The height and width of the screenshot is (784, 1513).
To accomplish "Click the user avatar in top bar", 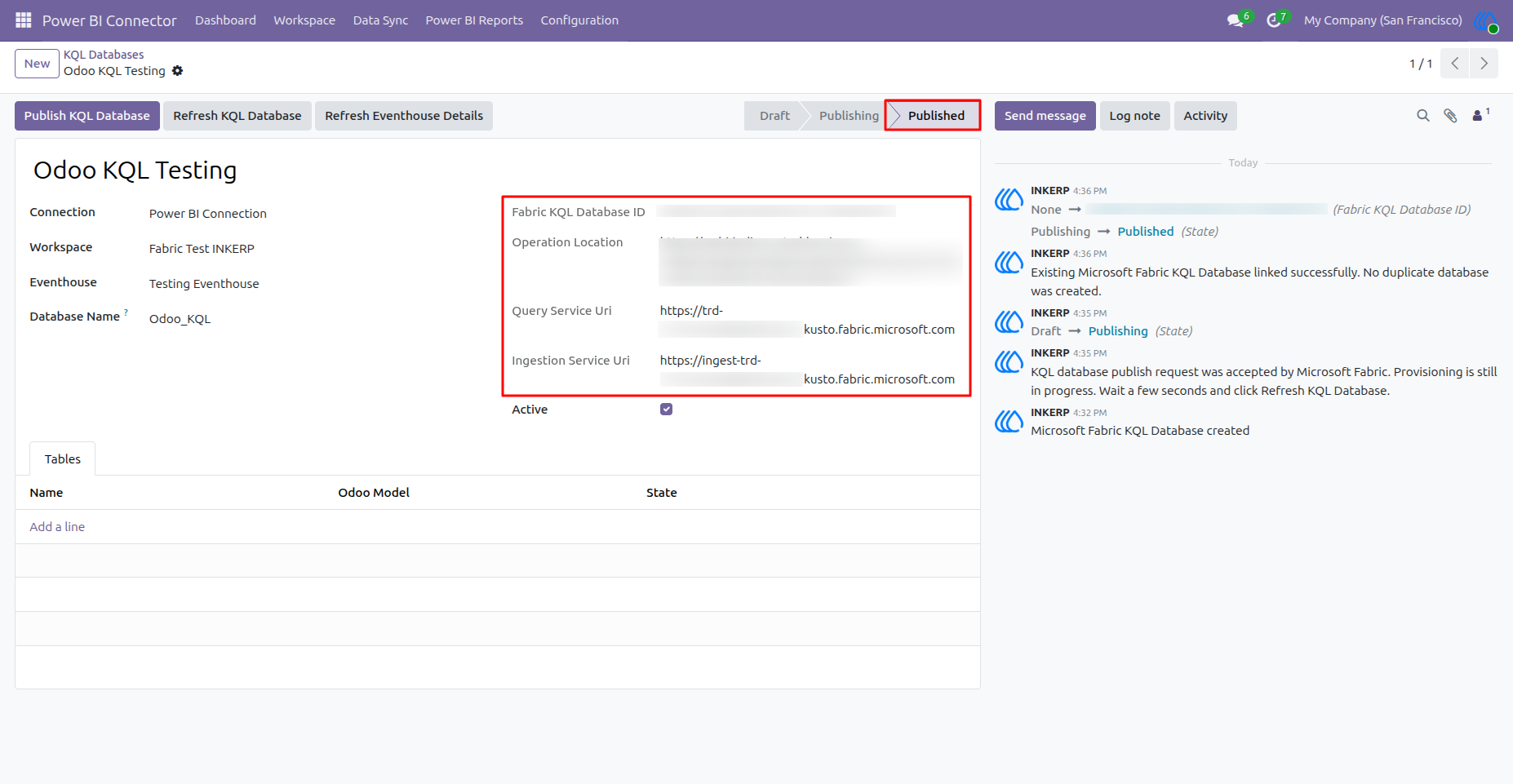I will pyautogui.click(x=1485, y=20).
